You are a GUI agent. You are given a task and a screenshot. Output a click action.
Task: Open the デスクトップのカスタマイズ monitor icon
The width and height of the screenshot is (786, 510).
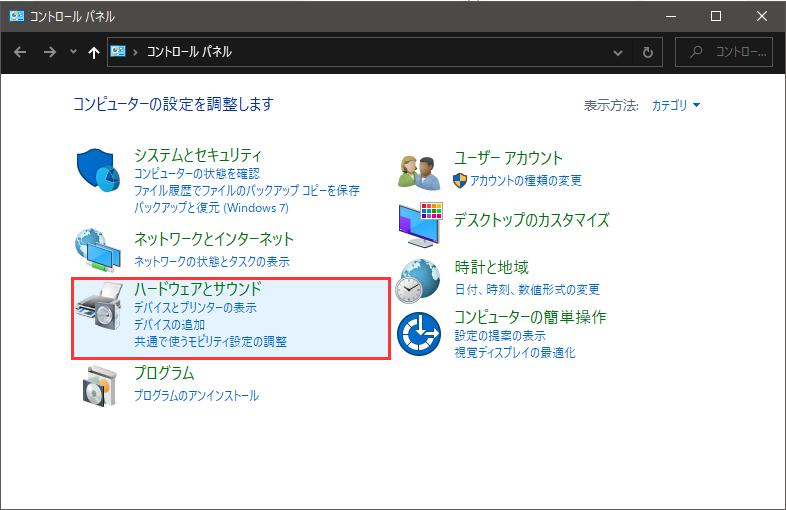coord(421,225)
